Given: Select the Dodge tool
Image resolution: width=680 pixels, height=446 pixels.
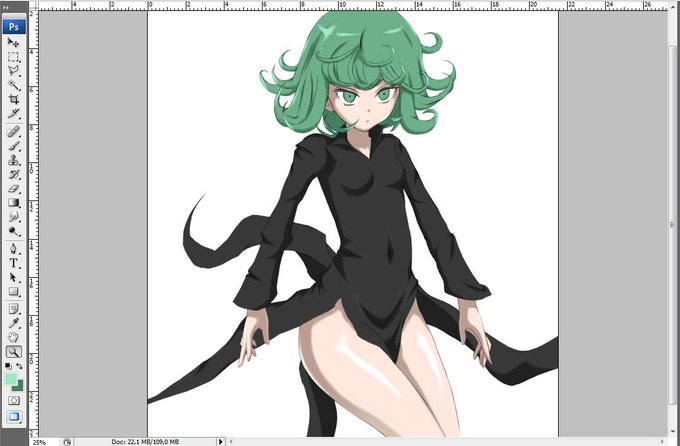Looking at the screenshot, I should click(x=13, y=231).
